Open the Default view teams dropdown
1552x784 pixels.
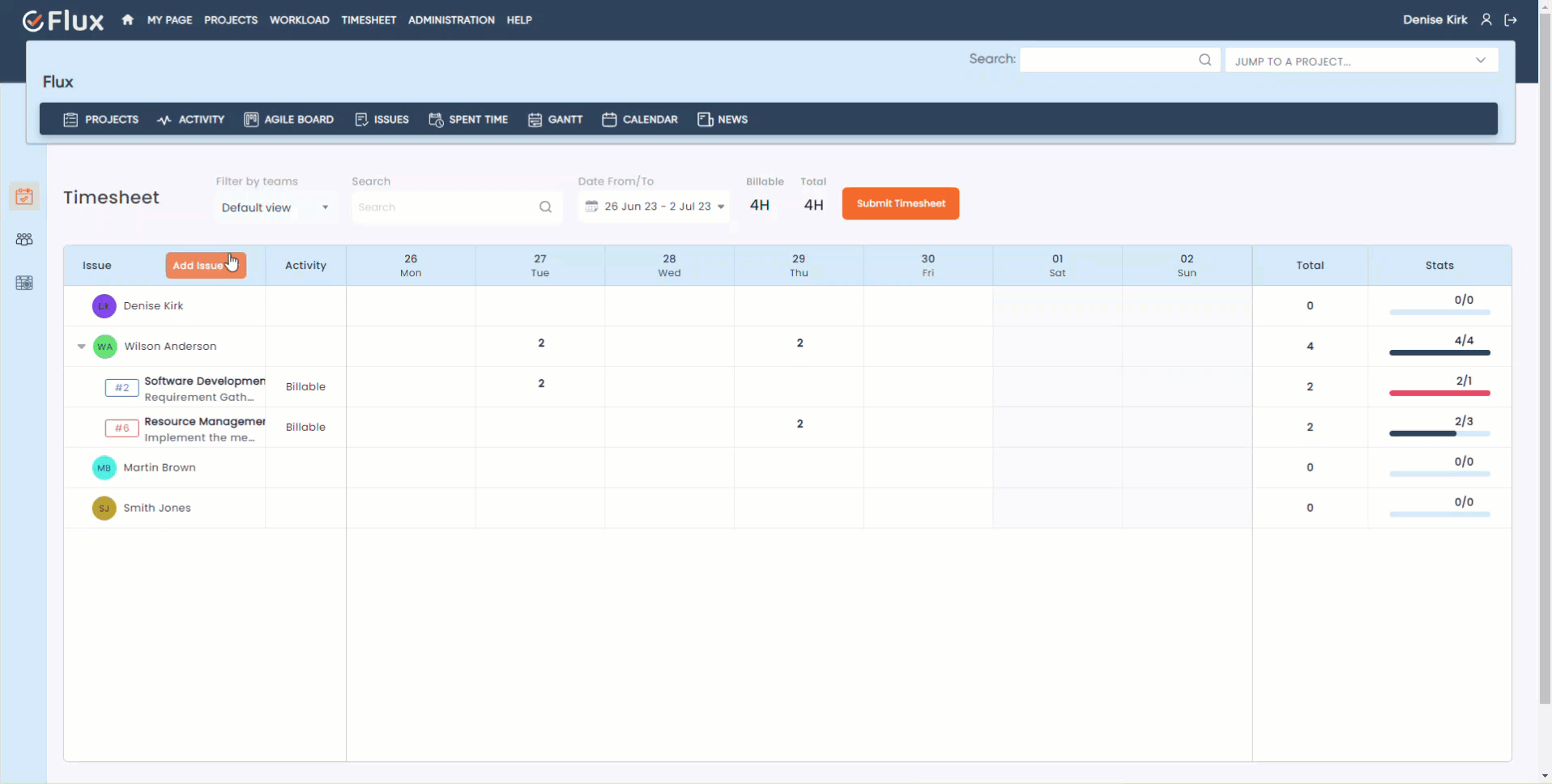(x=275, y=207)
